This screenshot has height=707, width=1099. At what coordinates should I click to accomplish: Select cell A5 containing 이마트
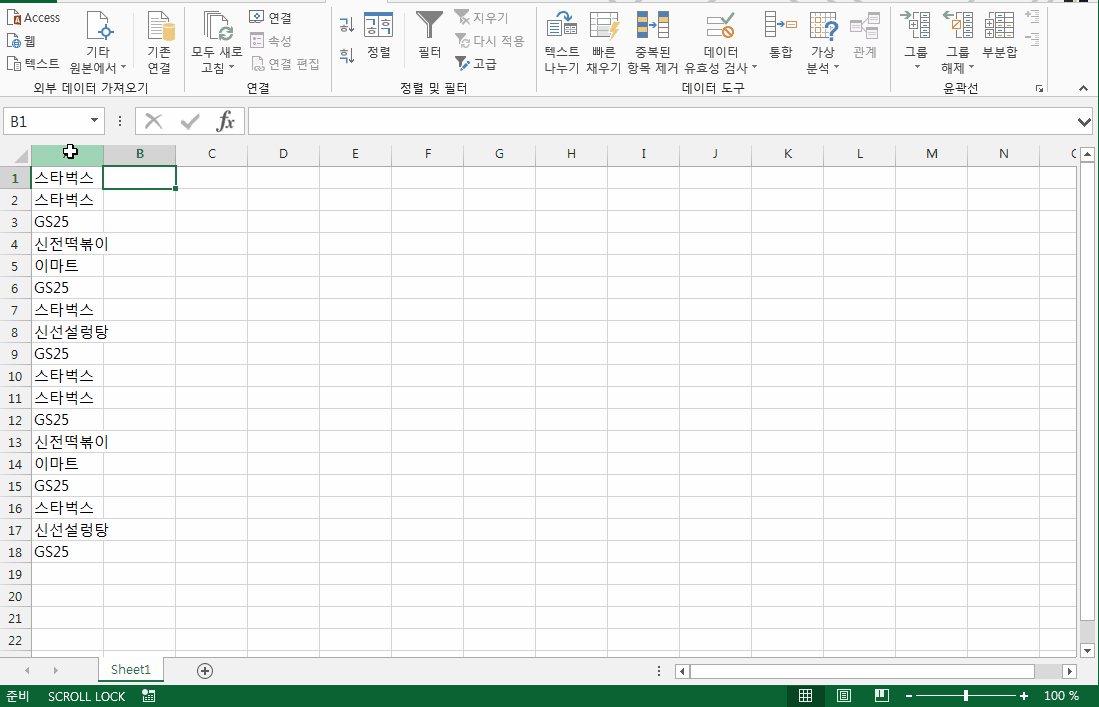pyautogui.click(x=67, y=266)
